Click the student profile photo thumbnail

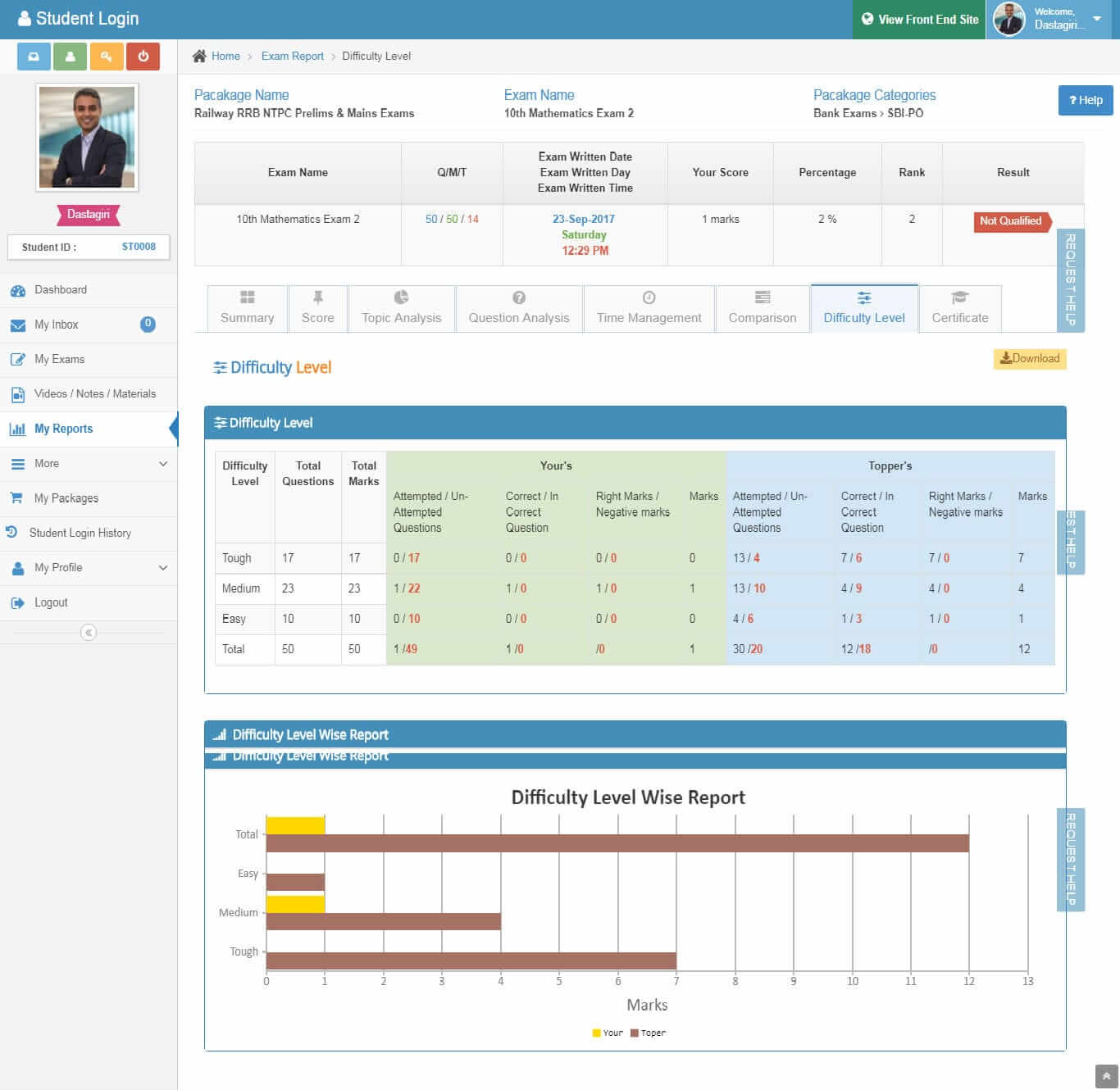tap(87, 137)
